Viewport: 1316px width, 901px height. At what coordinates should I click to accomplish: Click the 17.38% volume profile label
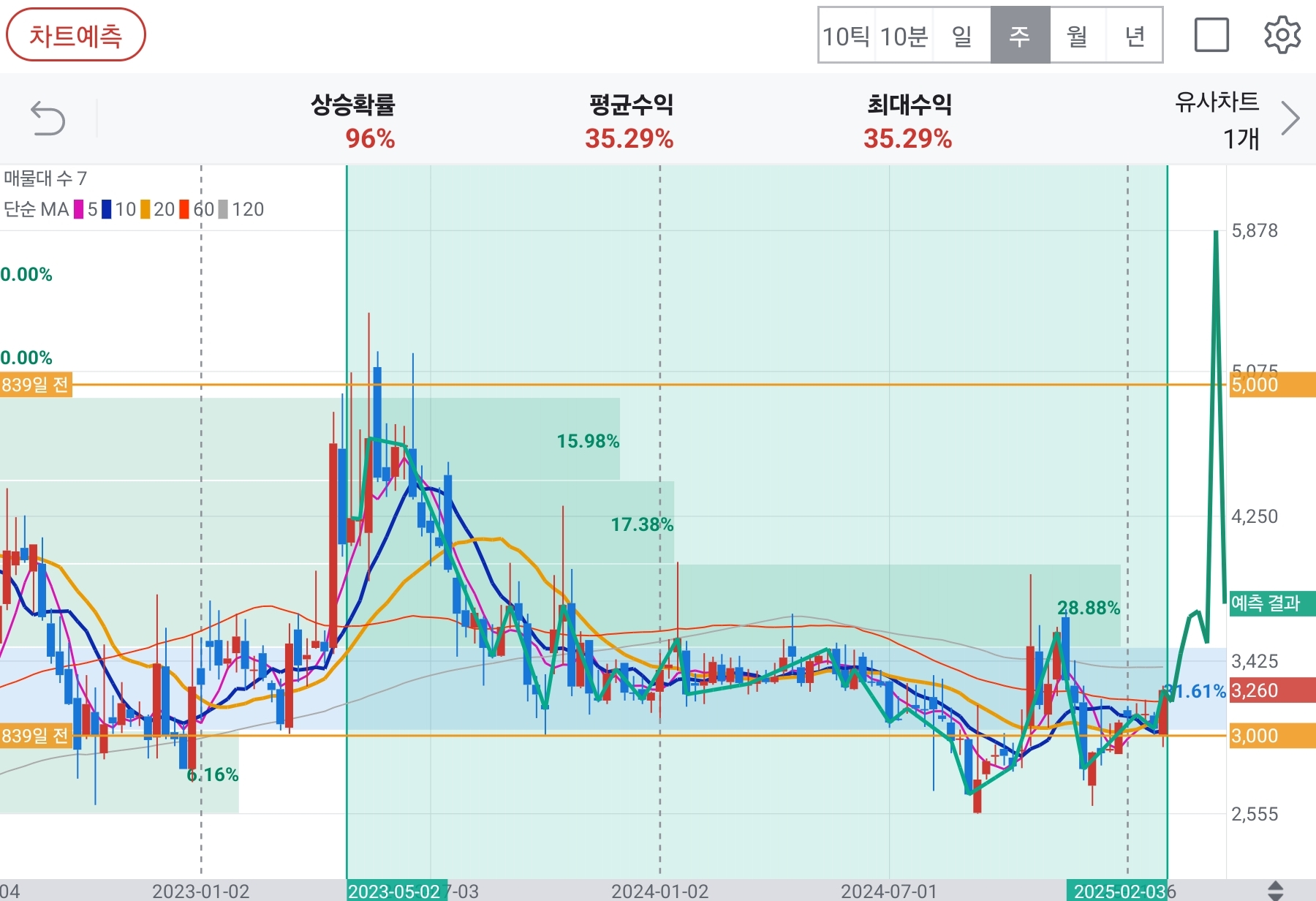(x=642, y=524)
